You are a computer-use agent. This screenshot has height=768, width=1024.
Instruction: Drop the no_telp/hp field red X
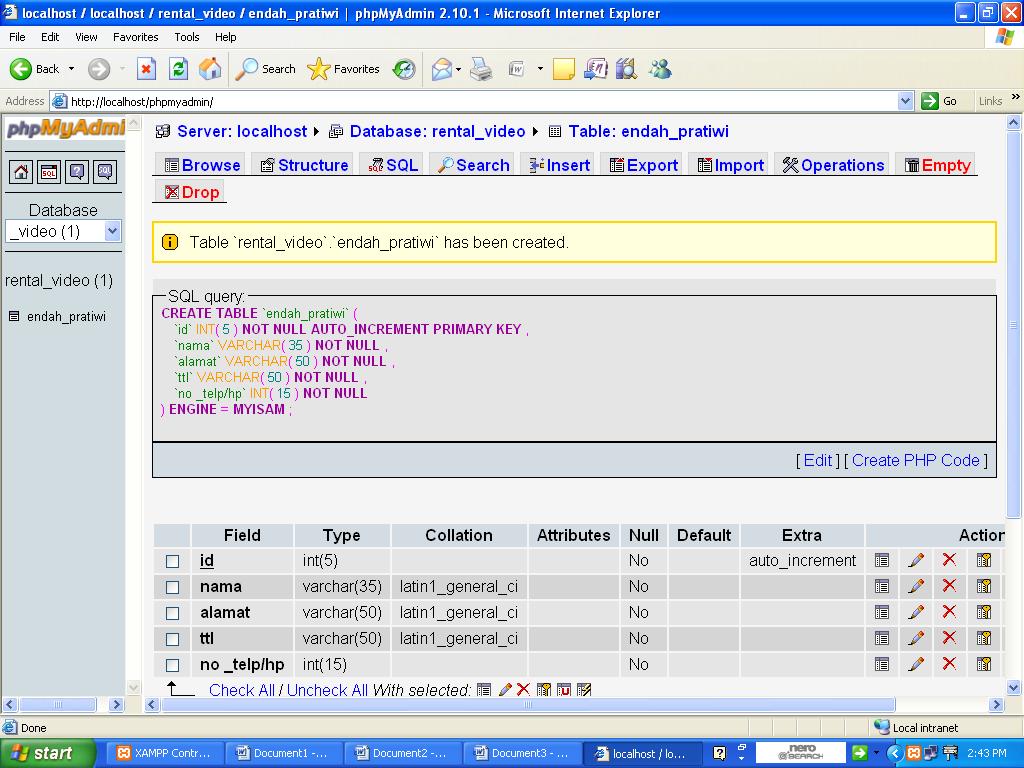click(949, 664)
